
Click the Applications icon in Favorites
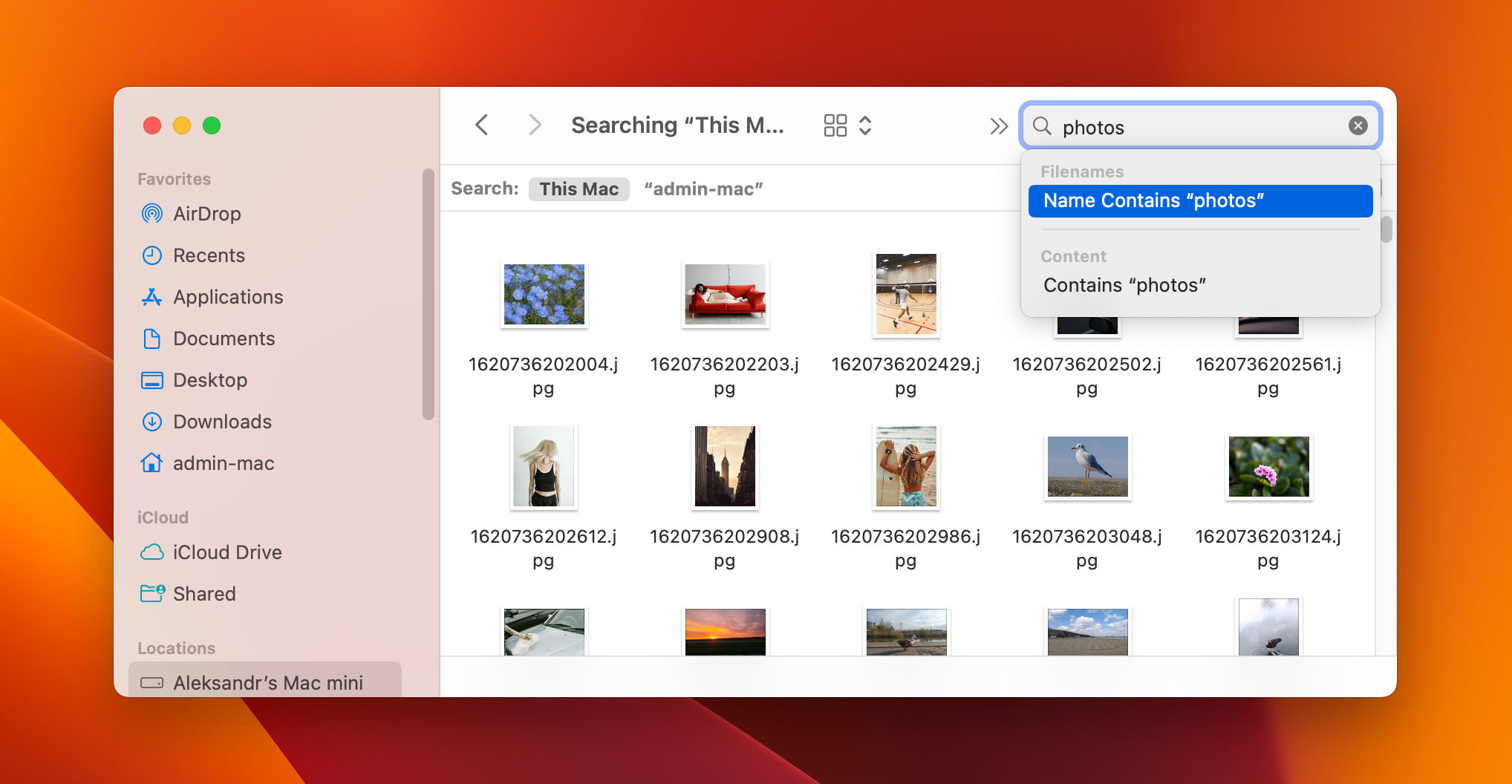point(151,297)
